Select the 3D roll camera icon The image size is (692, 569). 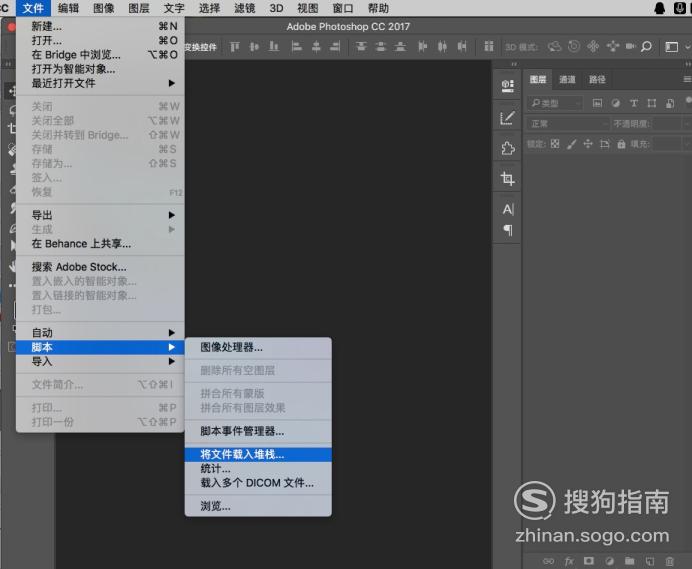574,46
